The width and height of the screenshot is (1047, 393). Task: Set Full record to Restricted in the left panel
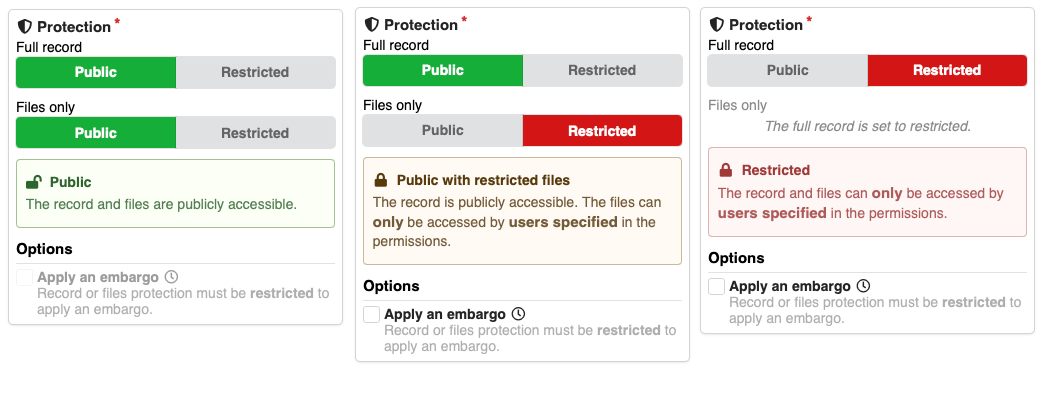click(x=255, y=72)
